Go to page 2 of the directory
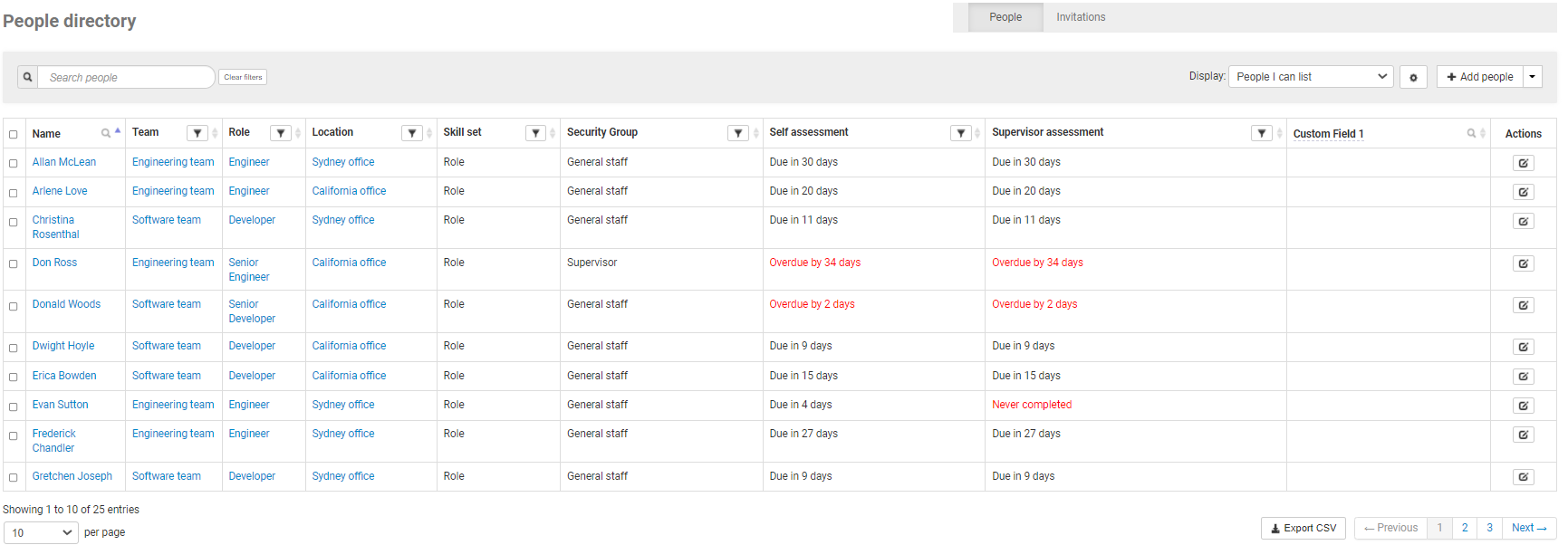 pyautogui.click(x=1465, y=528)
